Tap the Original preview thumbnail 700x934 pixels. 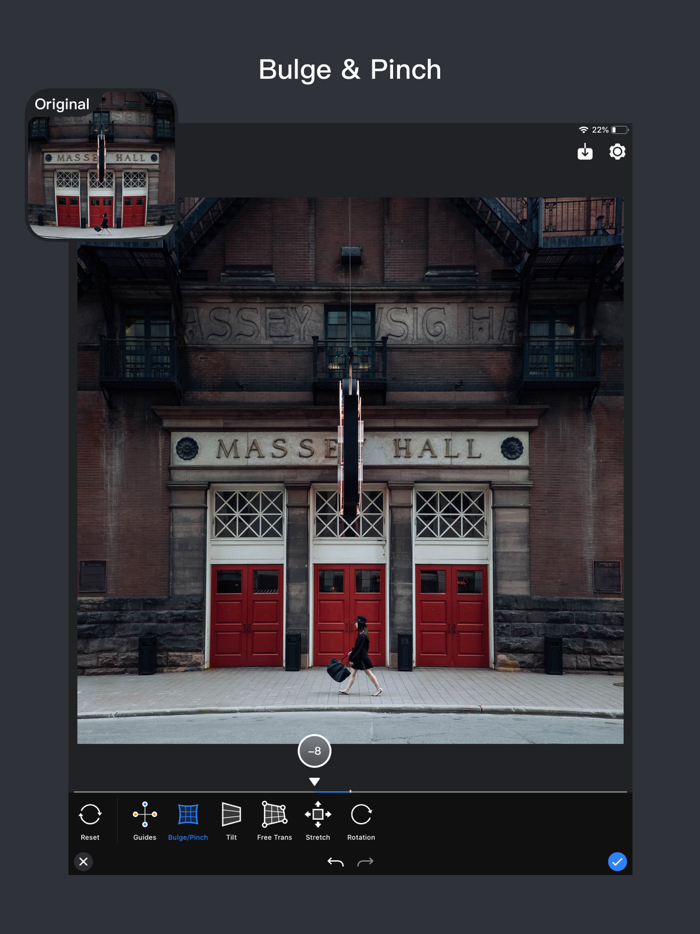click(x=101, y=164)
